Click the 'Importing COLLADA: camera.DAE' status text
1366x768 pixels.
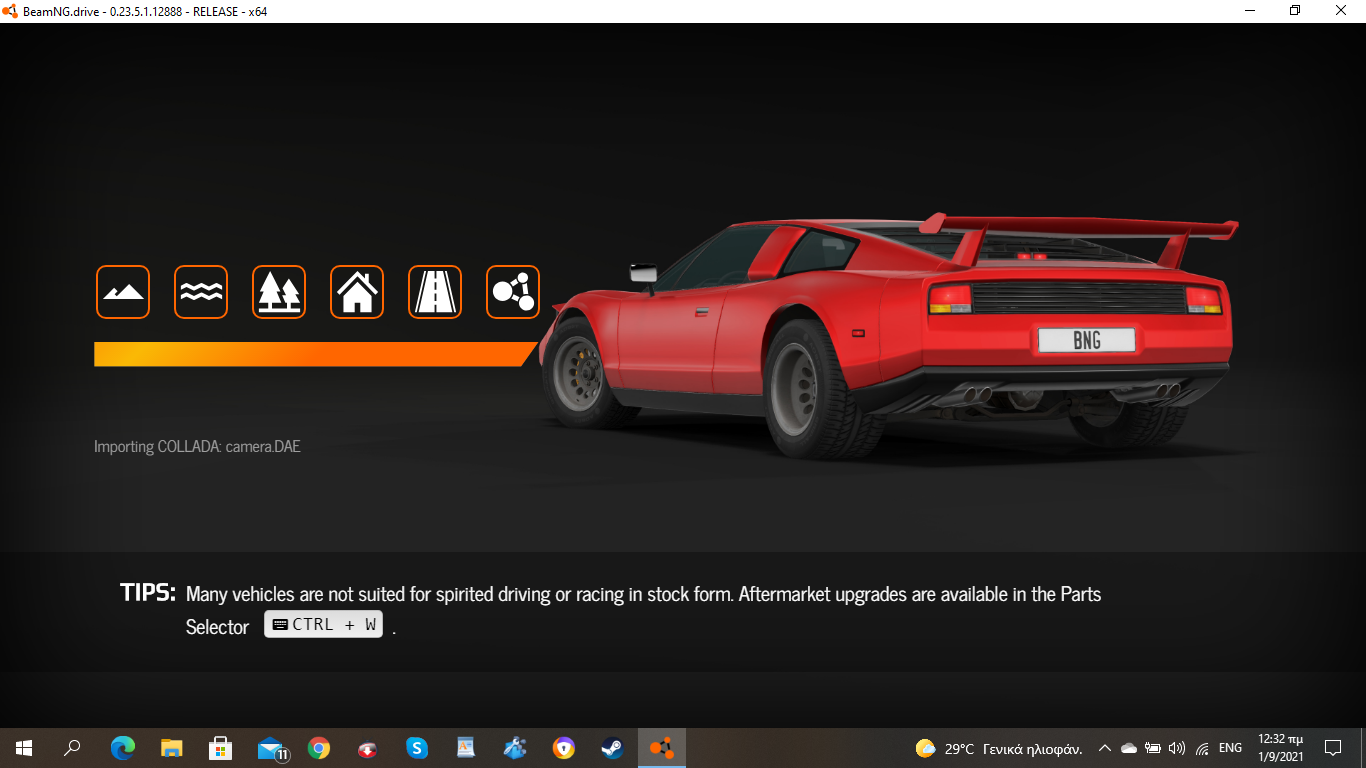pyautogui.click(x=197, y=446)
